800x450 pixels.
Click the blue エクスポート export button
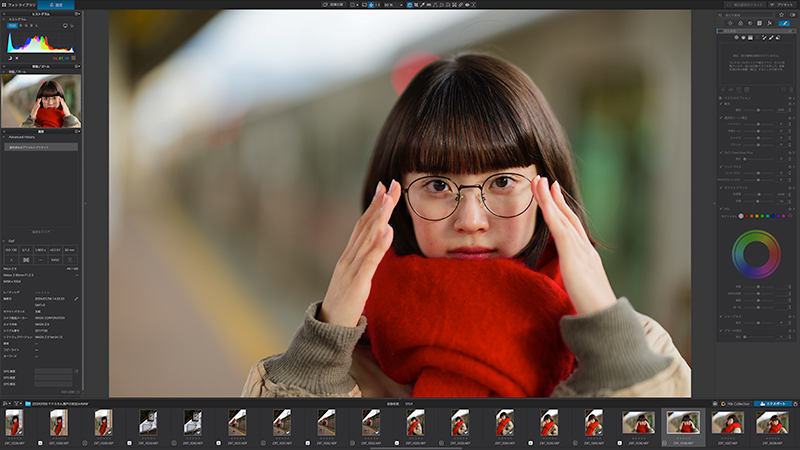(x=773, y=404)
